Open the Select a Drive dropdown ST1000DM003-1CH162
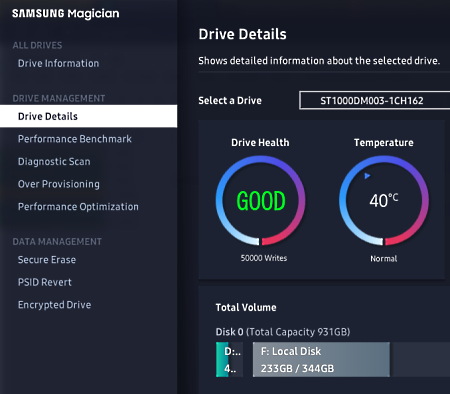This screenshot has height=394, width=450. click(375, 100)
